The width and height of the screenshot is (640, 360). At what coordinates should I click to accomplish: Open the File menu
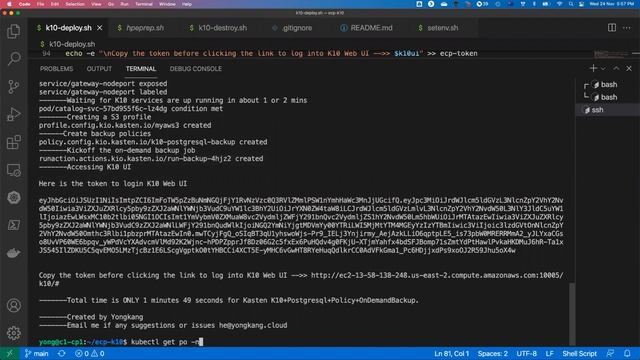tap(40, 4)
